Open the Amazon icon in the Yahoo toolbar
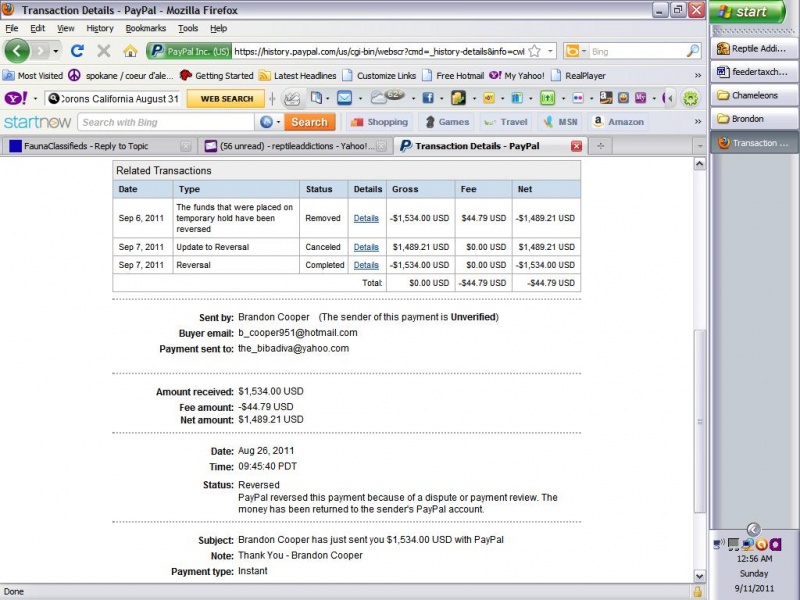 pos(606,97)
